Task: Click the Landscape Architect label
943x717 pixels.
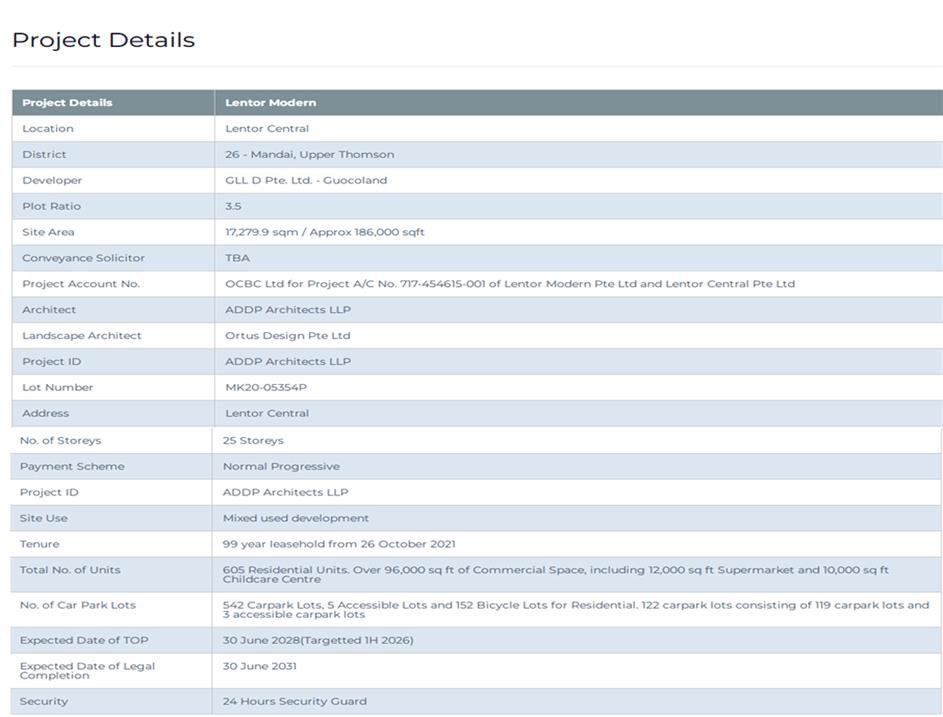Action: 82,336
